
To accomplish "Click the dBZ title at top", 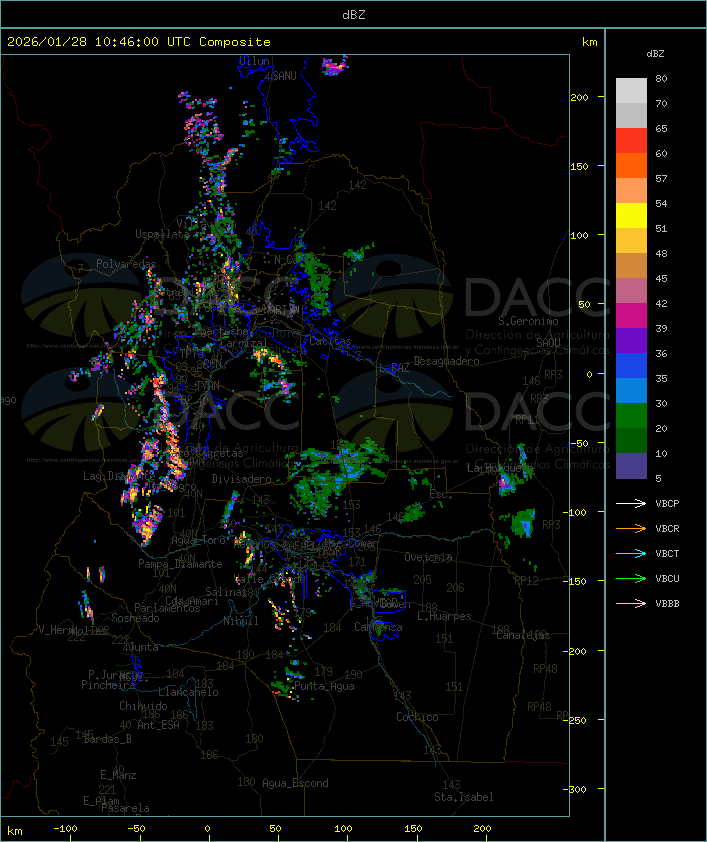I will (x=353, y=13).
